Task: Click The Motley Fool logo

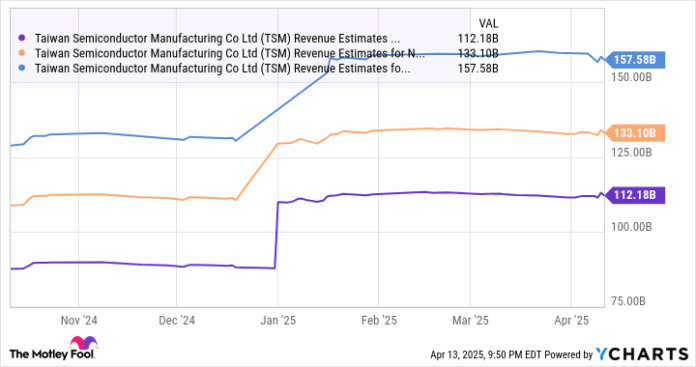Action: tap(53, 348)
